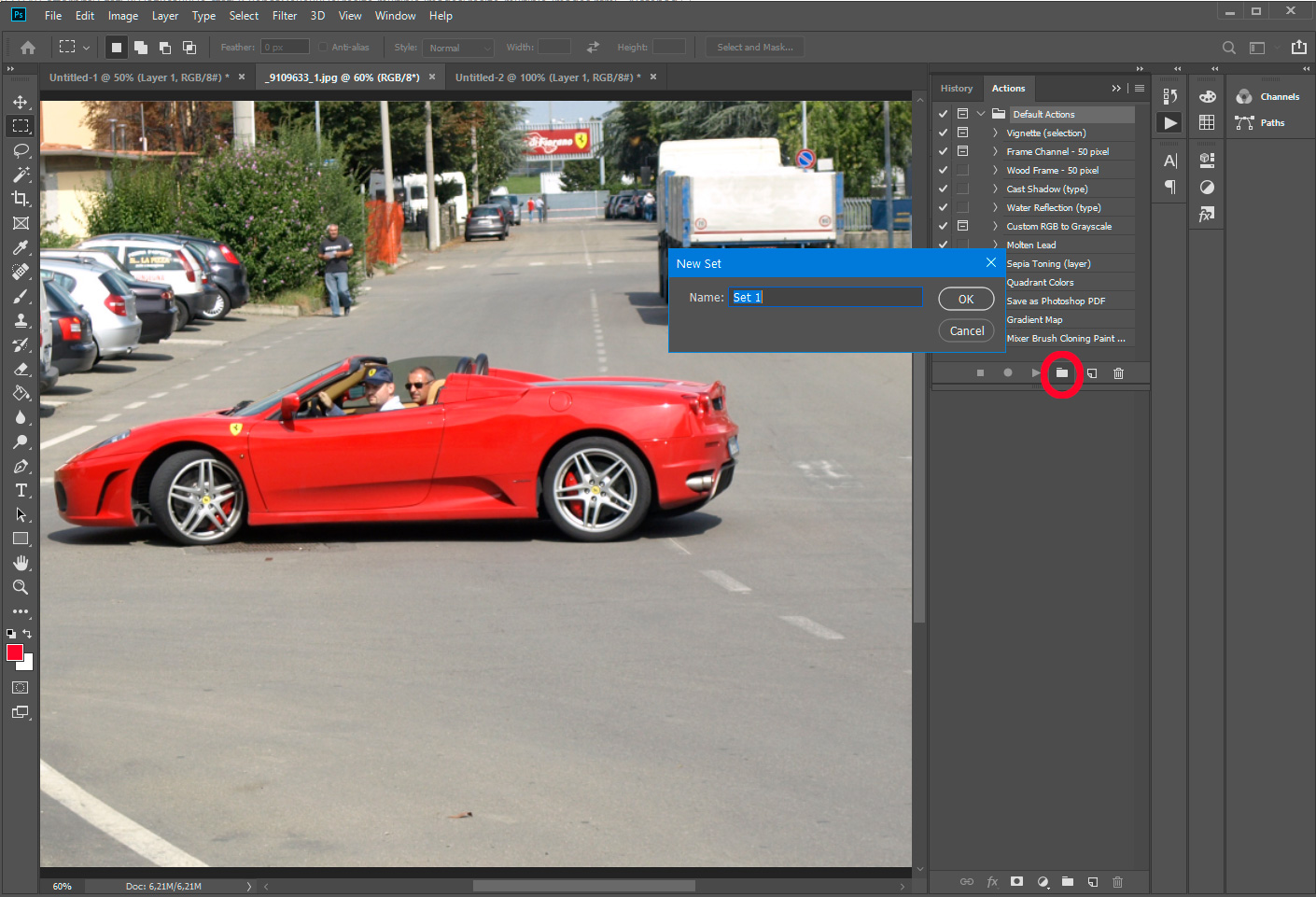Image resolution: width=1316 pixels, height=897 pixels.
Task: Select the Brush tool
Action: click(x=20, y=296)
